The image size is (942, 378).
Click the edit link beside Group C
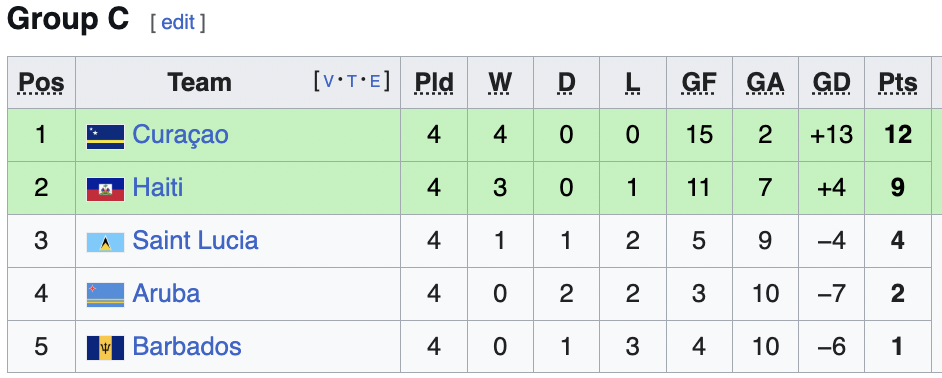178,22
